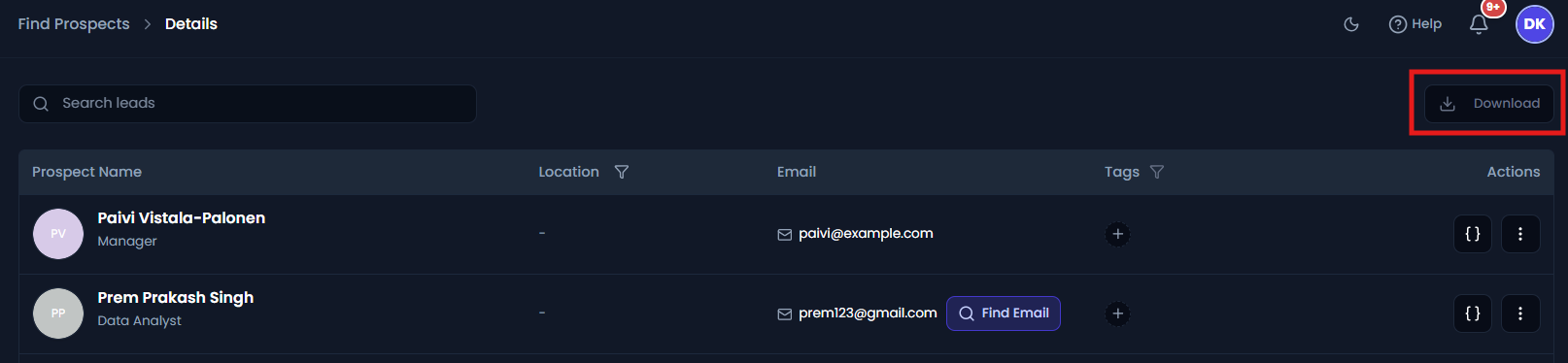Click paivi@example.com email address
1568x363 pixels.
(x=866, y=234)
